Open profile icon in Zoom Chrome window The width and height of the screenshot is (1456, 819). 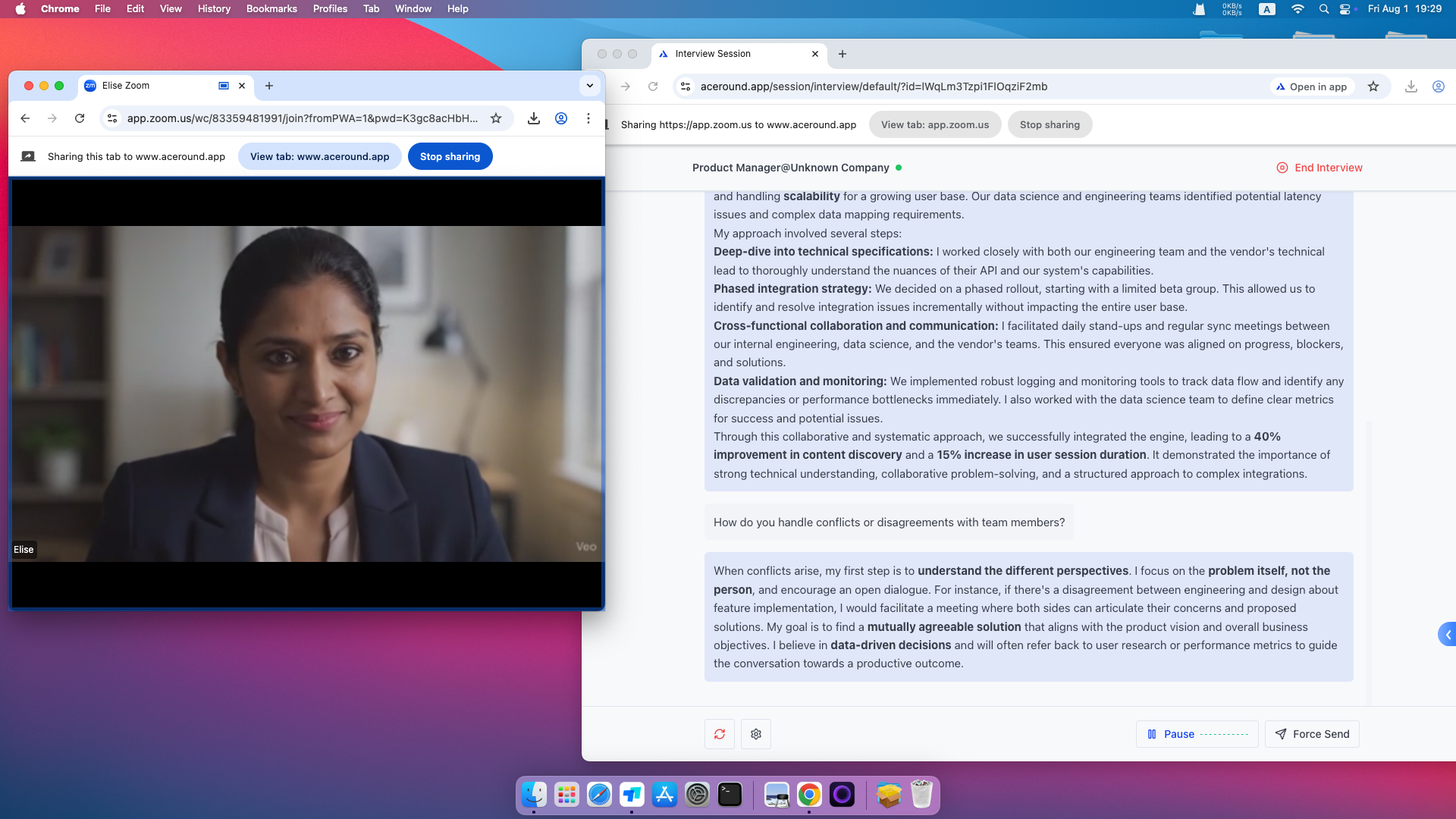pyautogui.click(x=561, y=118)
